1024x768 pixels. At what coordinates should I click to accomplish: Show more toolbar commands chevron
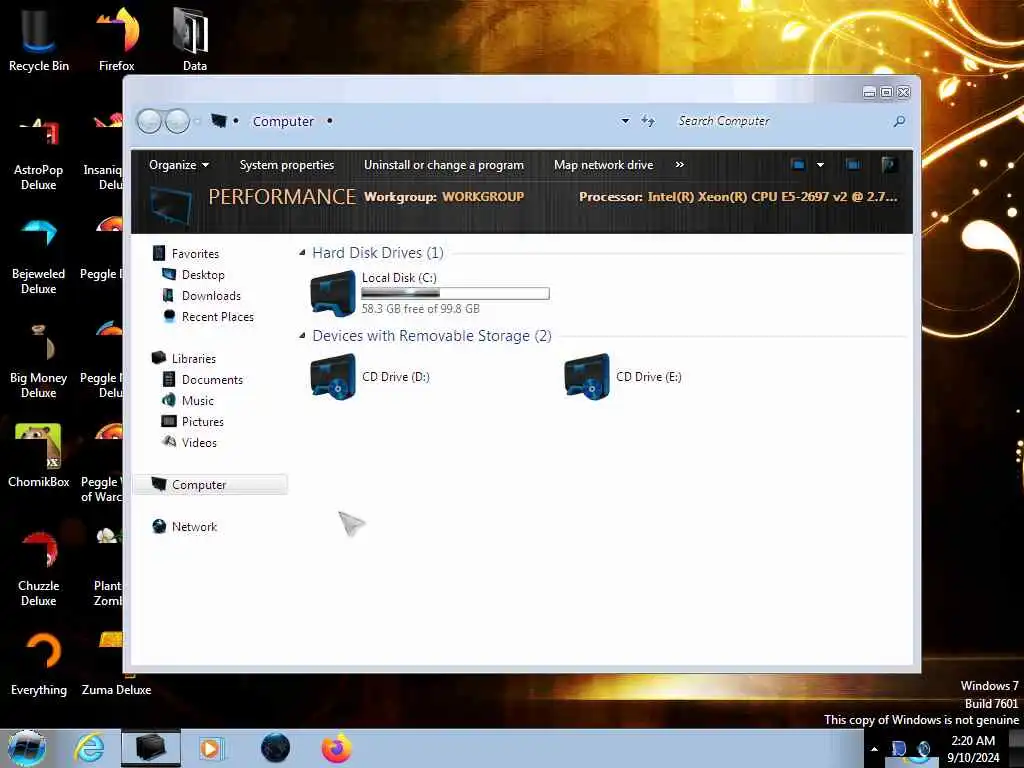(x=680, y=165)
